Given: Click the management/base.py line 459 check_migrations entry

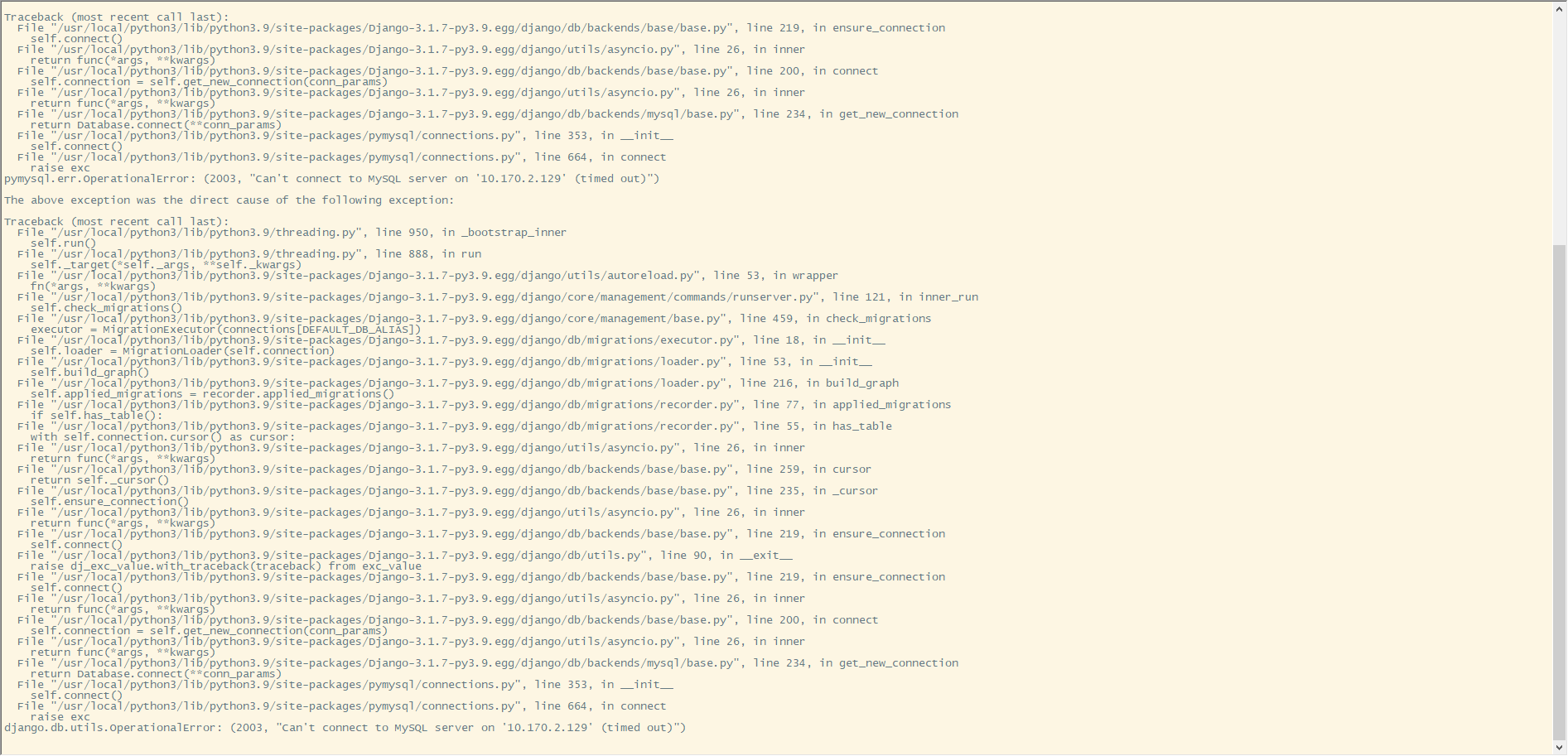Looking at the screenshot, I should 474,319.
